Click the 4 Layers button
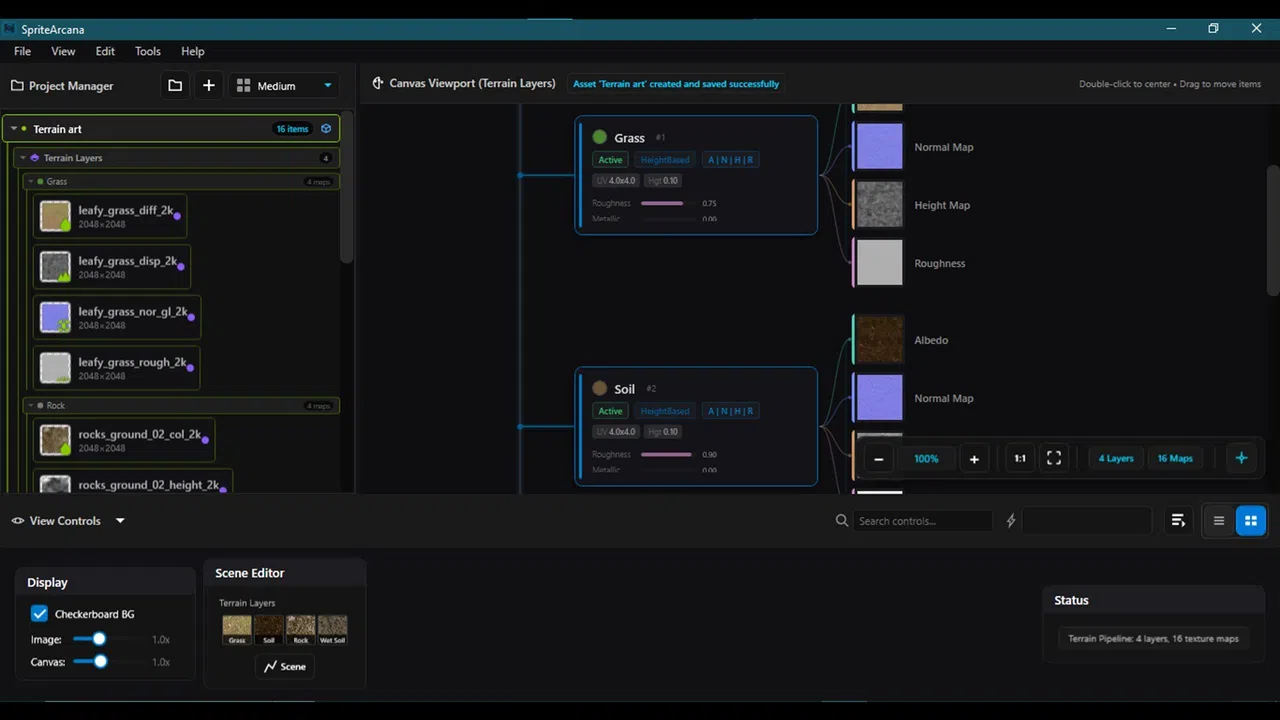1280x720 pixels. pyautogui.click(x=1116, y=459)
